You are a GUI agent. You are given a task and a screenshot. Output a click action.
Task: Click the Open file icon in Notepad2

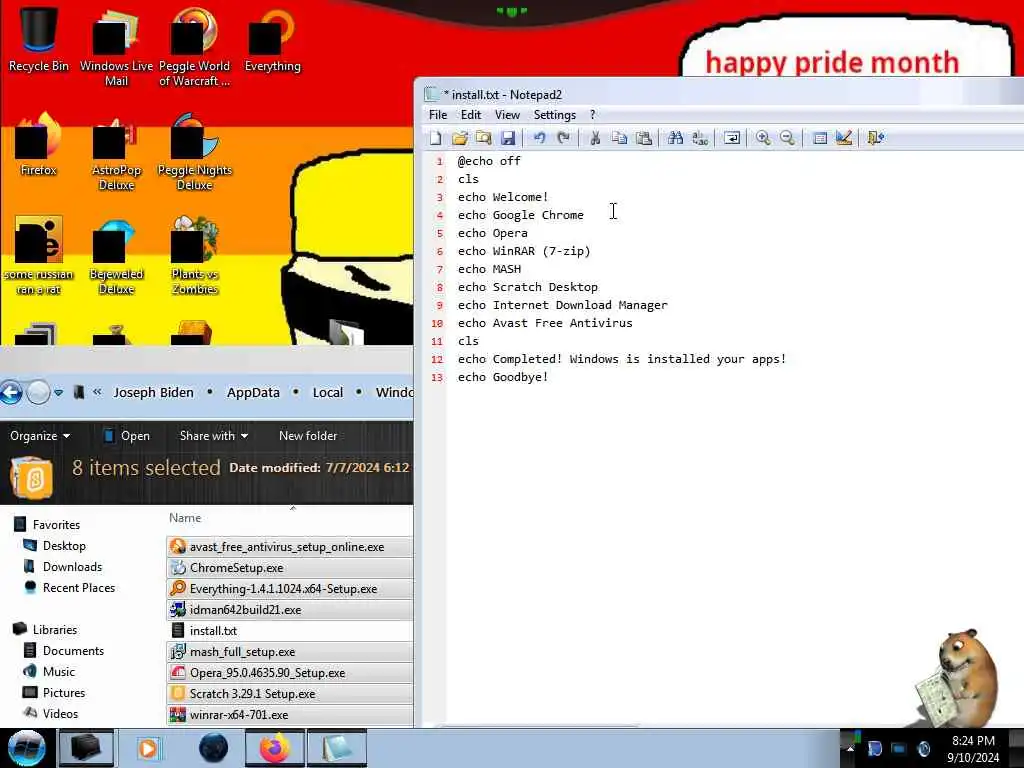[460, 138]
